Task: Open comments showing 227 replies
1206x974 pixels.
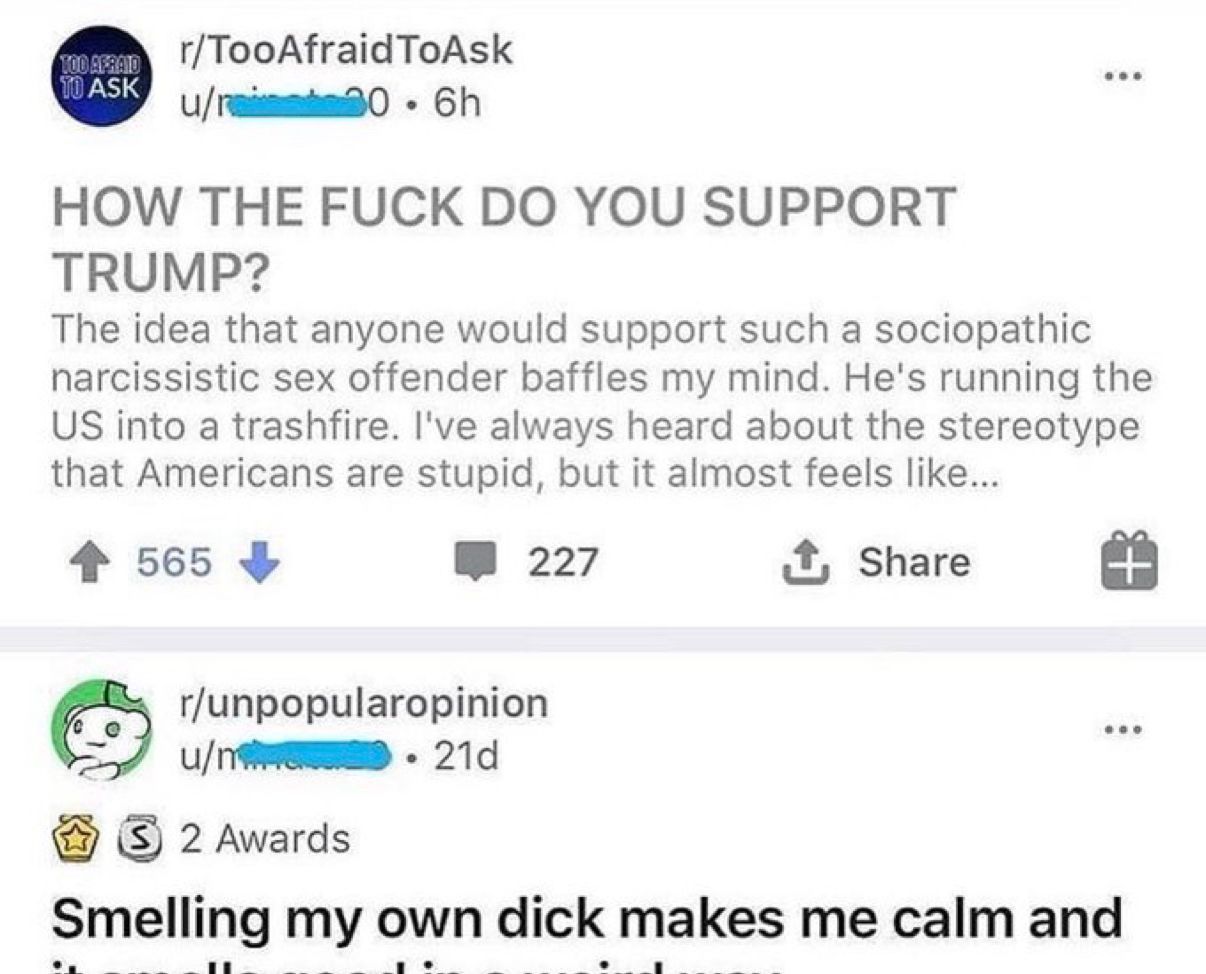Action: pos(525,562)
